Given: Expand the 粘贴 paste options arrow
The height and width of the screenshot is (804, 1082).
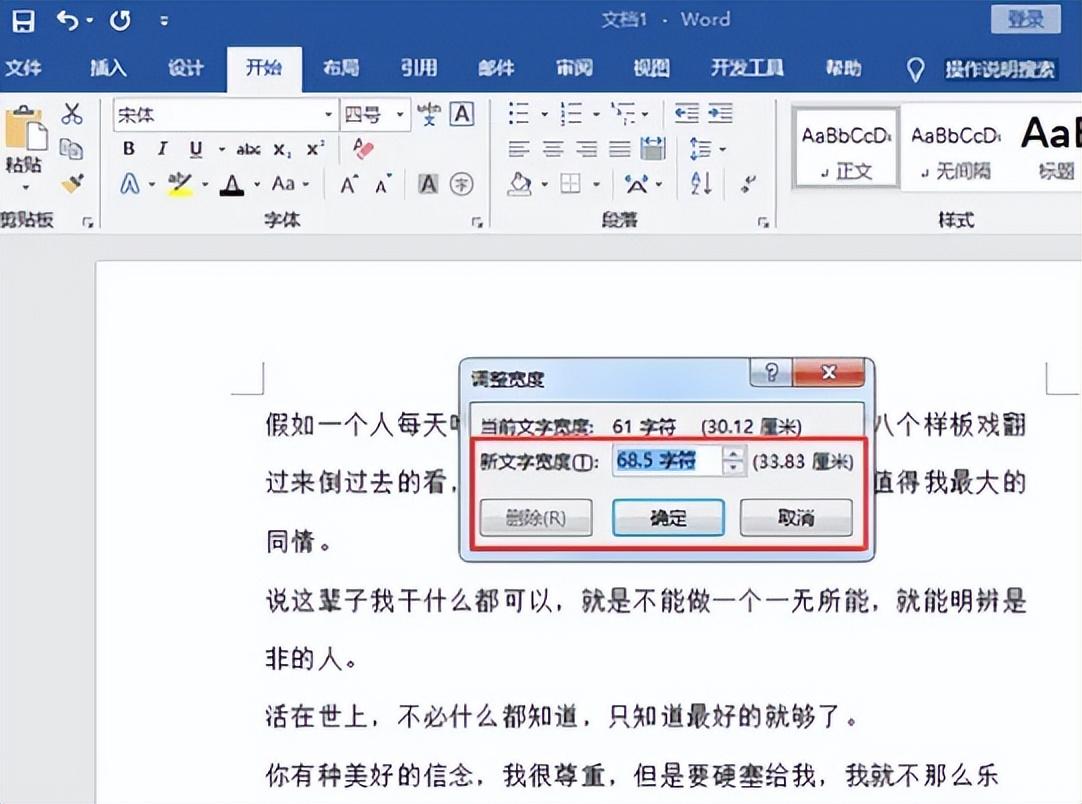Looking at the screenshot, I should click(26, 188).
